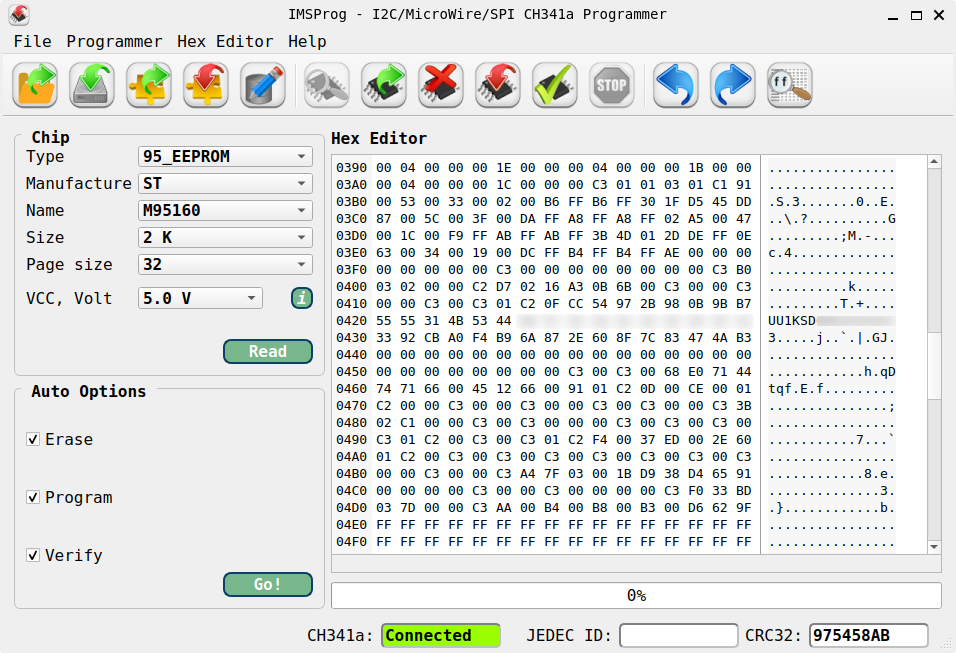Open the hex search magnifier icon
Viewport: 956px width, 653px height.
point(789,85)
